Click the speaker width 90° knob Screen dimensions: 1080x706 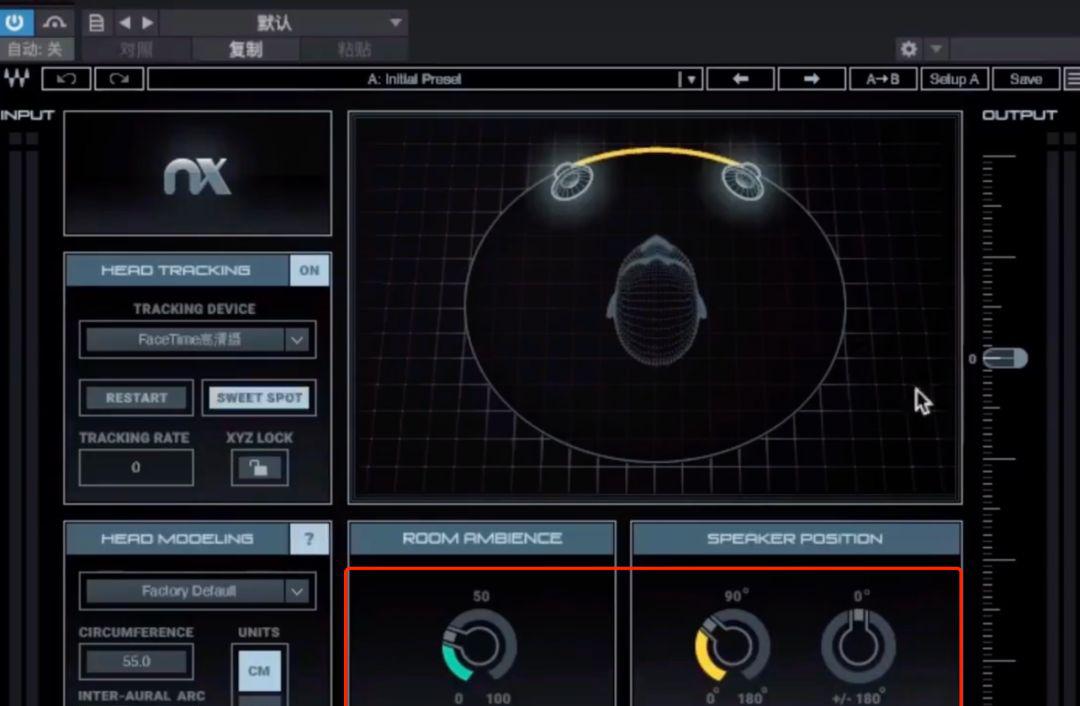pos(732,646)
